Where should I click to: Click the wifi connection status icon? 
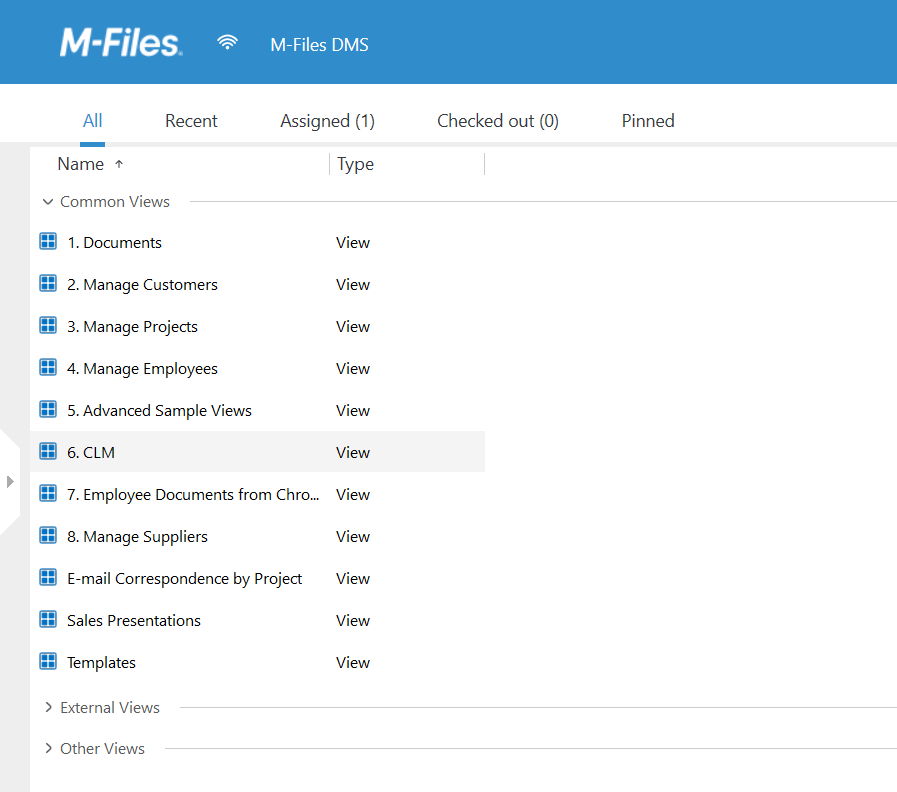[227, 43]
